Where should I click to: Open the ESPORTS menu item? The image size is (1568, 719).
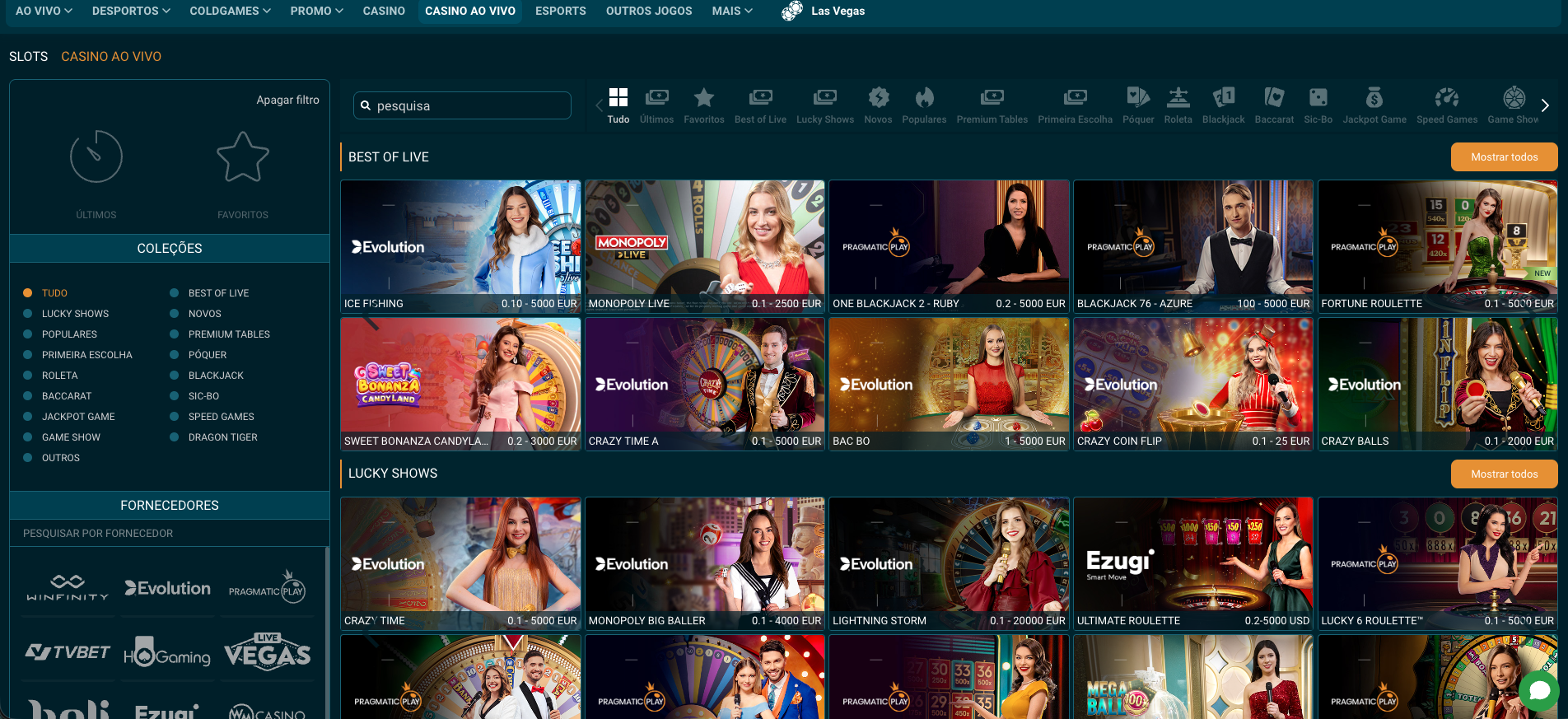[x=561, y=11]
